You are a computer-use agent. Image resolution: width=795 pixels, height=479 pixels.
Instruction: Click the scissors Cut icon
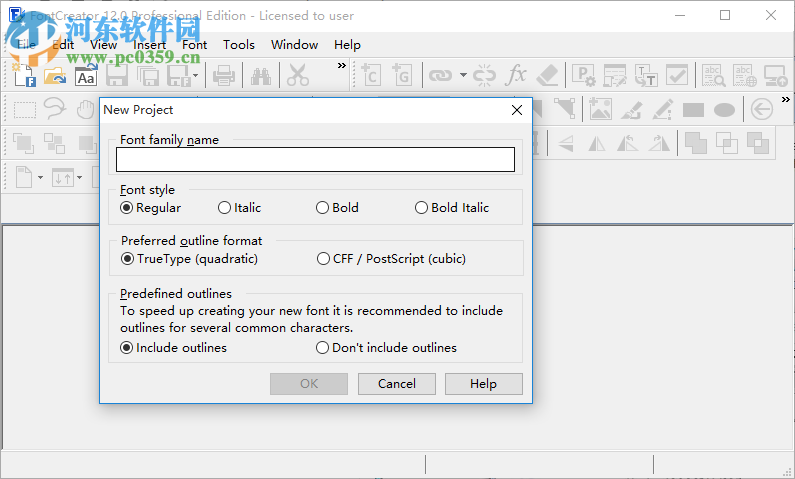pos(298,76)
